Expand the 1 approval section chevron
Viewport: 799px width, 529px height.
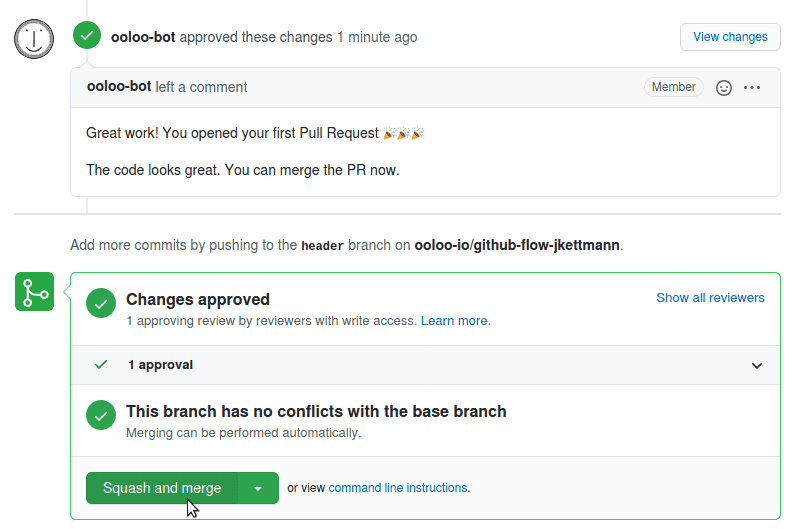[757, 365]
